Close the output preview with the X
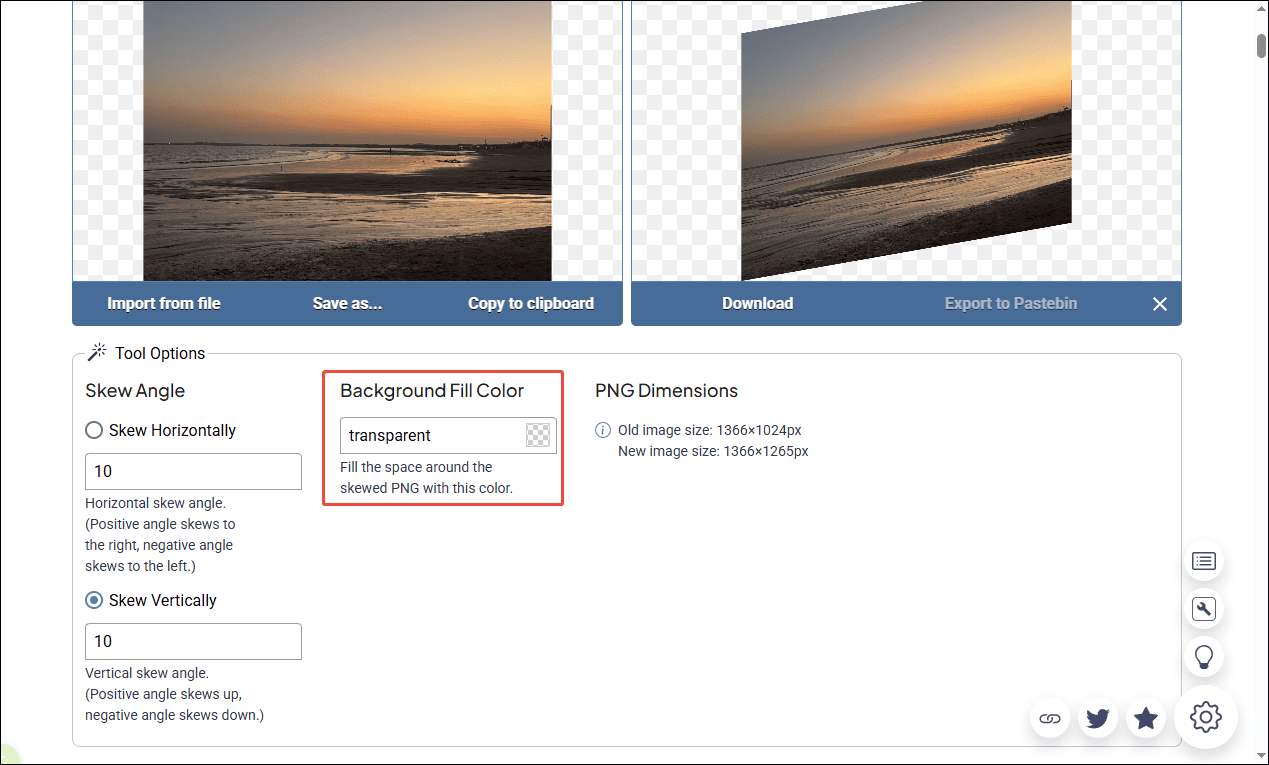1269x765 pixels. pos(1159,303)
